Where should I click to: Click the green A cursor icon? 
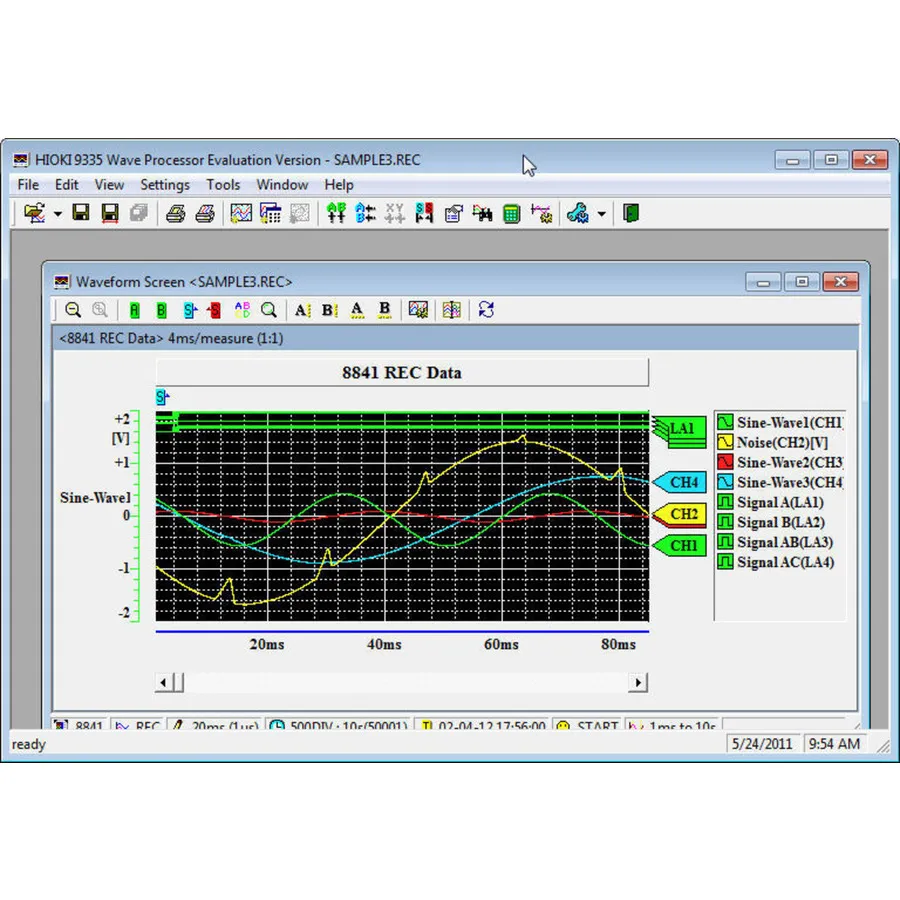tap(135, 310)
